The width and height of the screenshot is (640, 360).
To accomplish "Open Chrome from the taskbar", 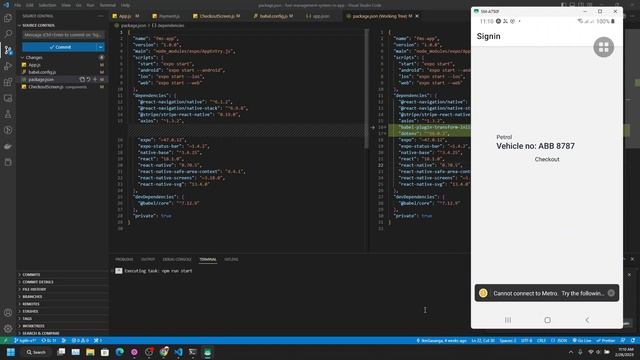I will pos(164,352).
